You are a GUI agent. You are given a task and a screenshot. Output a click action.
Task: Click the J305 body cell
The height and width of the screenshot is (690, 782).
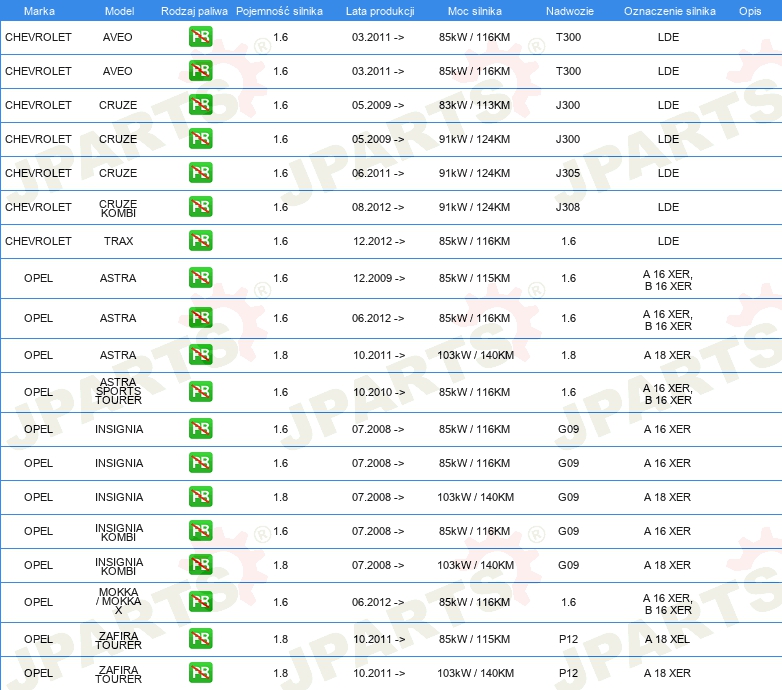pyautogui.click(x=568, y=173)
